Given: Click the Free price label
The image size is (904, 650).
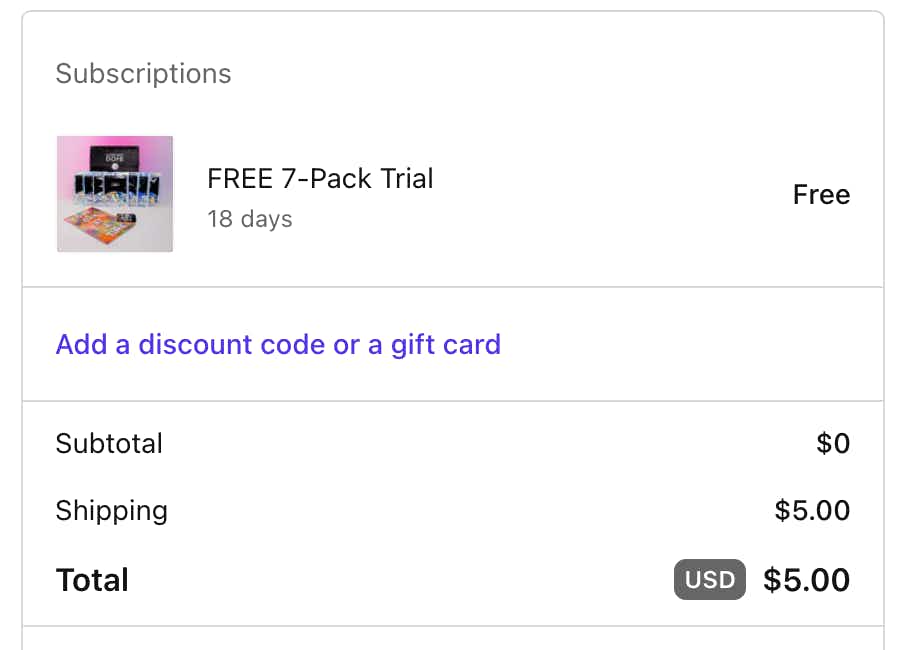Looking at the screenshot, I should (x=822, y=194).
